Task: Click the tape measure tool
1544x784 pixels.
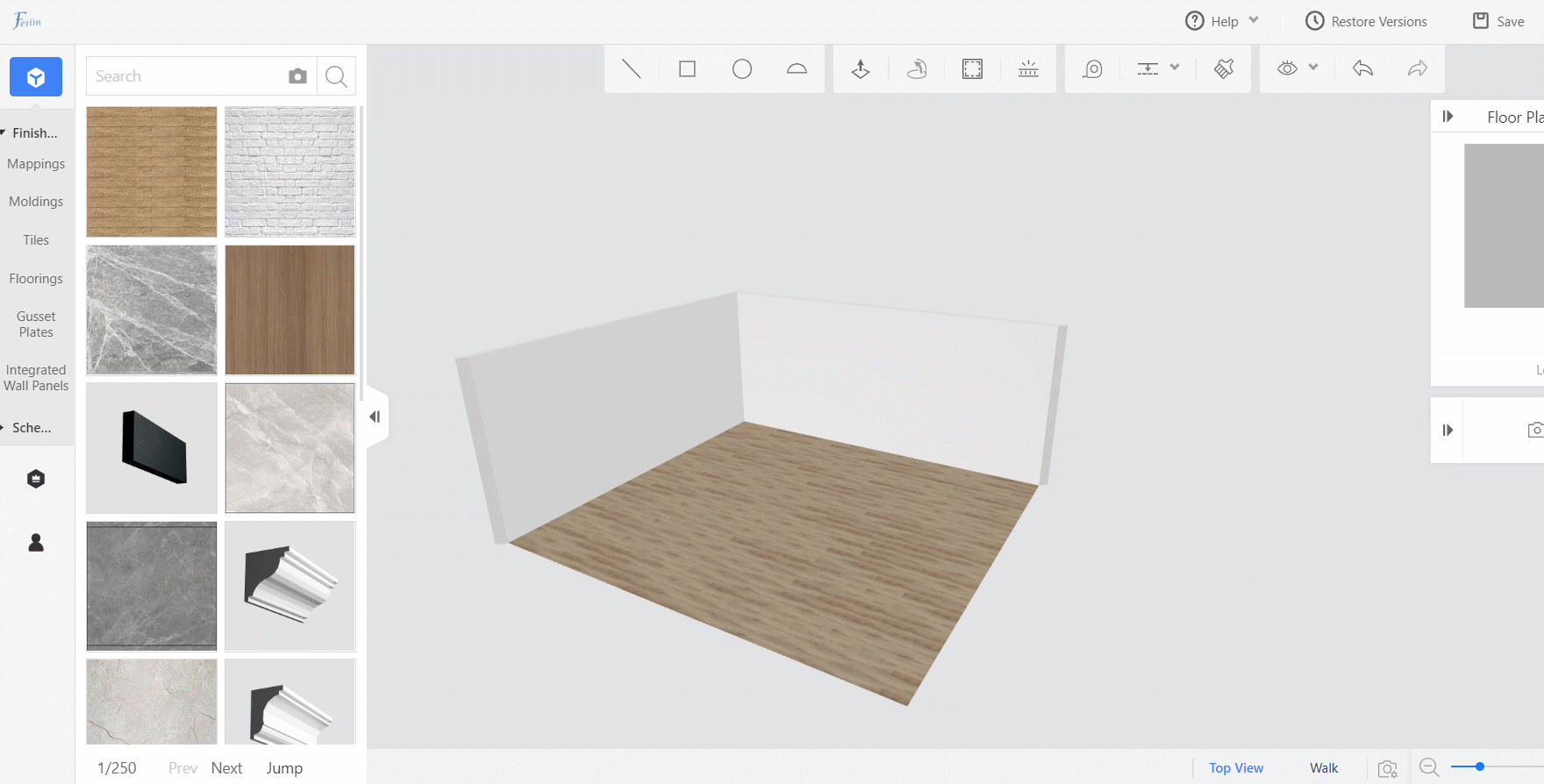Action: point(1092,68)
